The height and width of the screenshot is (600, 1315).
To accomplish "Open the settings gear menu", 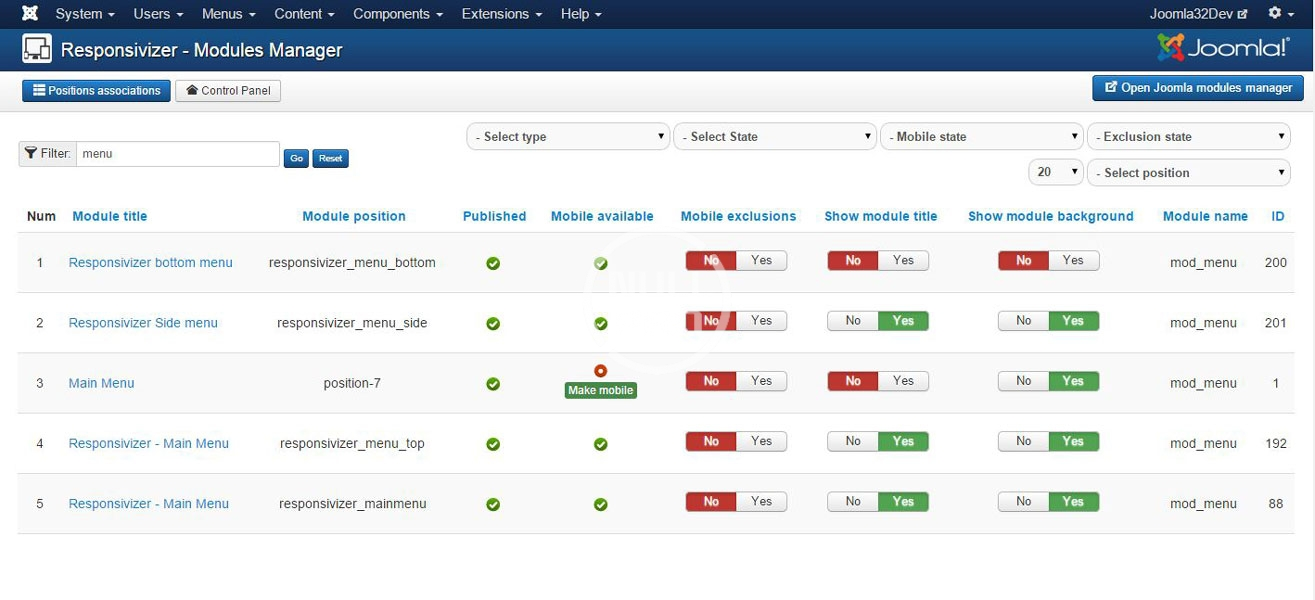I will tap(1280, 14).
